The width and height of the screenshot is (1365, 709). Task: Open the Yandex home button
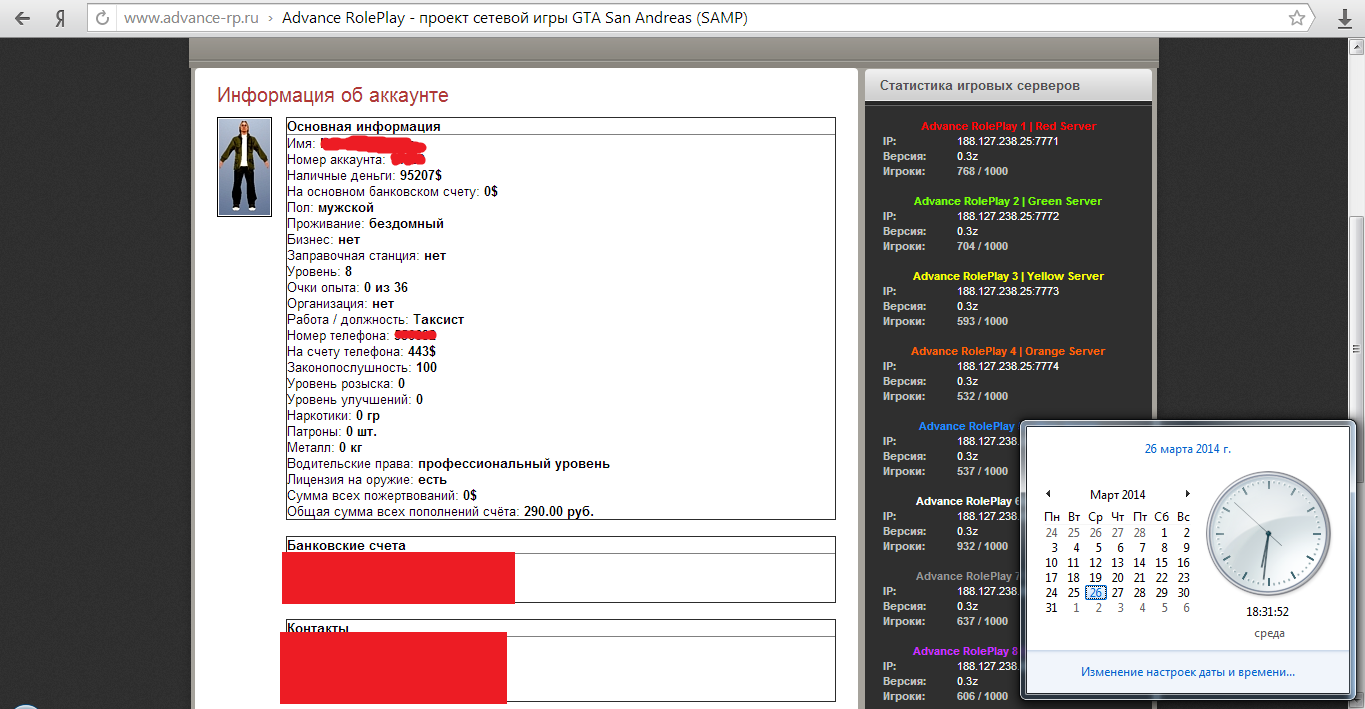60,18
